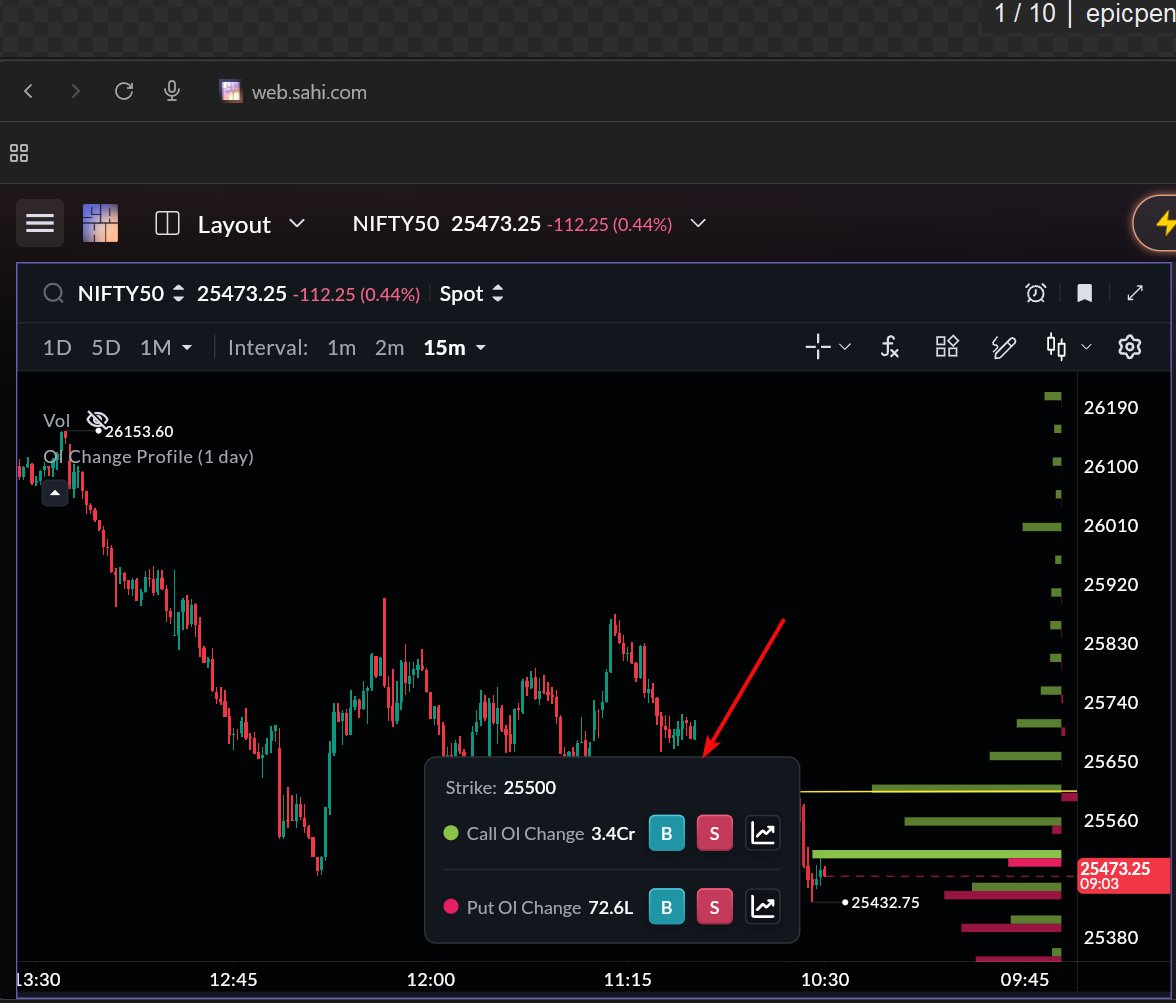Screen dimensions: 1176x1003
Task: Collapse the indicator legend arrow button
Action: [55, 494]
